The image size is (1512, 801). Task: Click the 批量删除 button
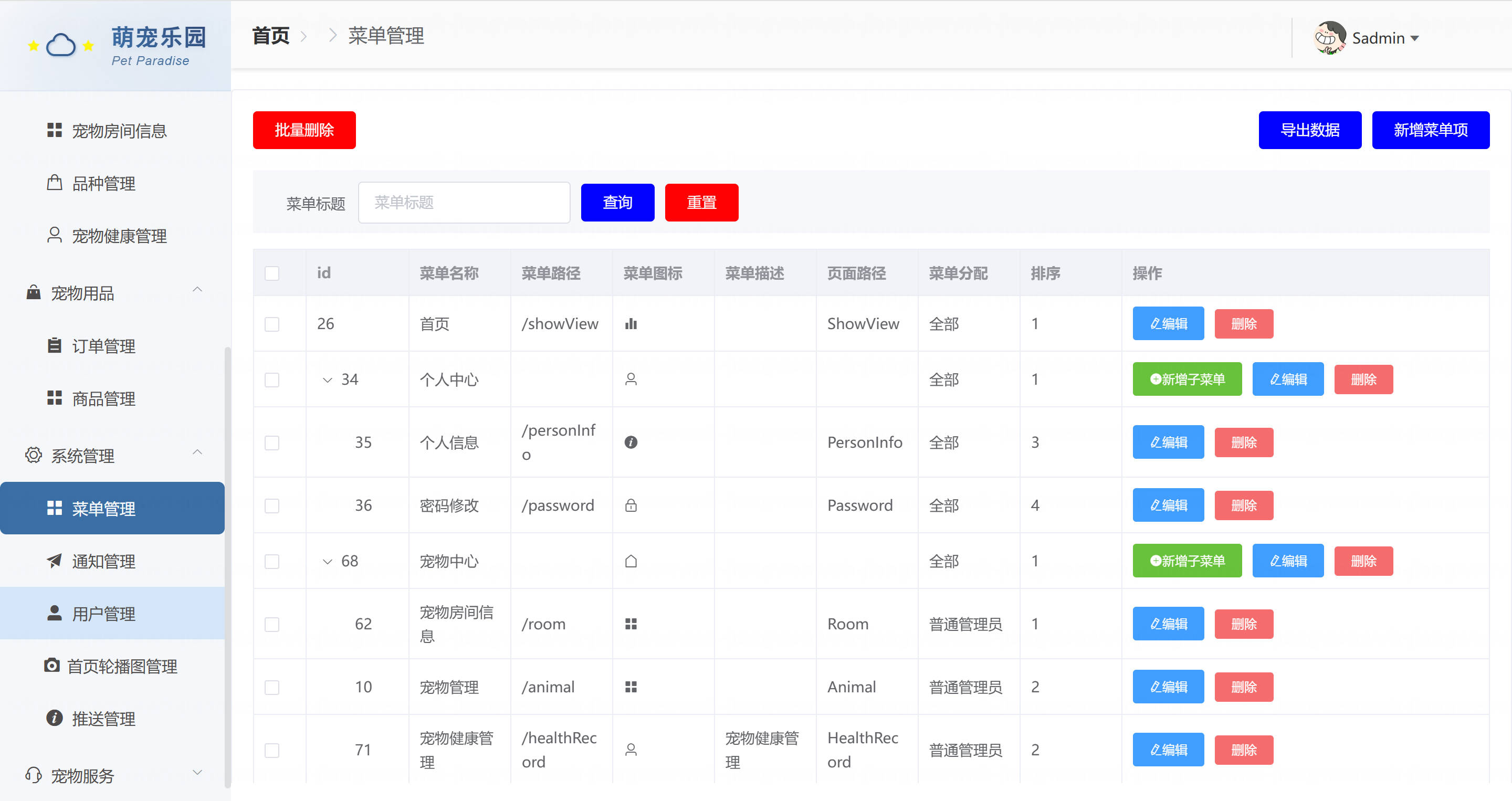pyautogui.click(x=304, y=130)
